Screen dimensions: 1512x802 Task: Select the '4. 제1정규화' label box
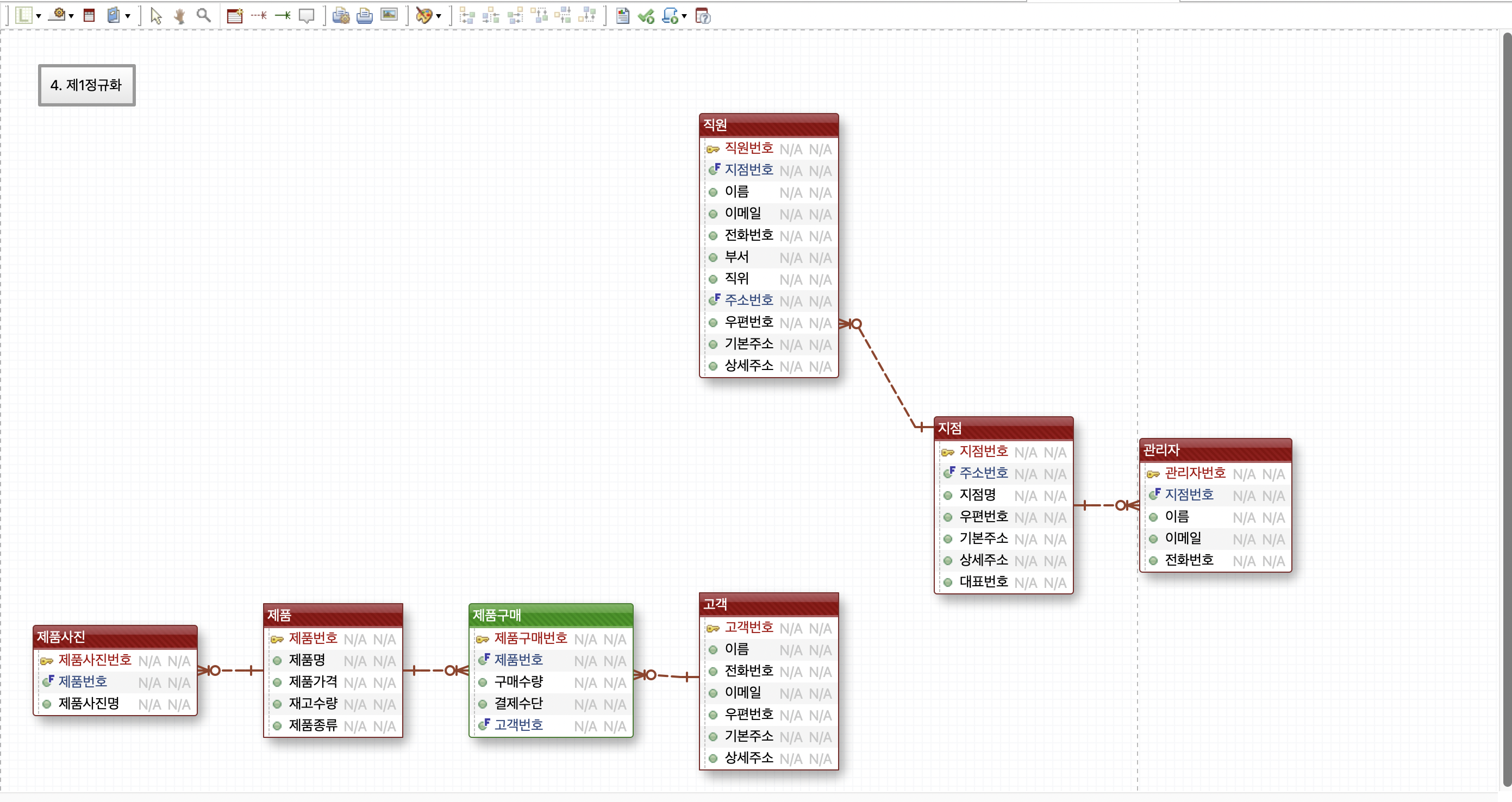pos(87,85)
